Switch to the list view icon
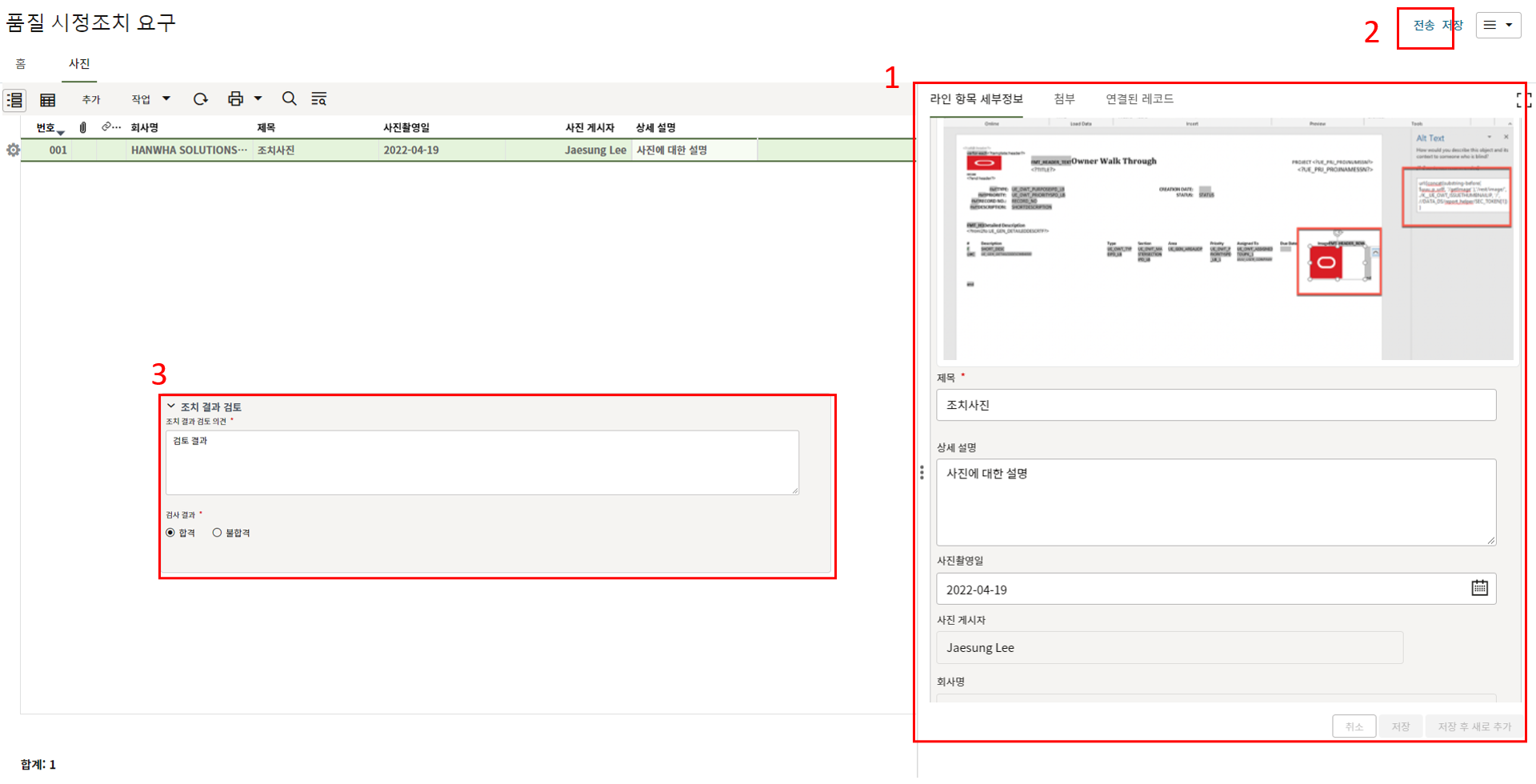 [x=15, y=100]
